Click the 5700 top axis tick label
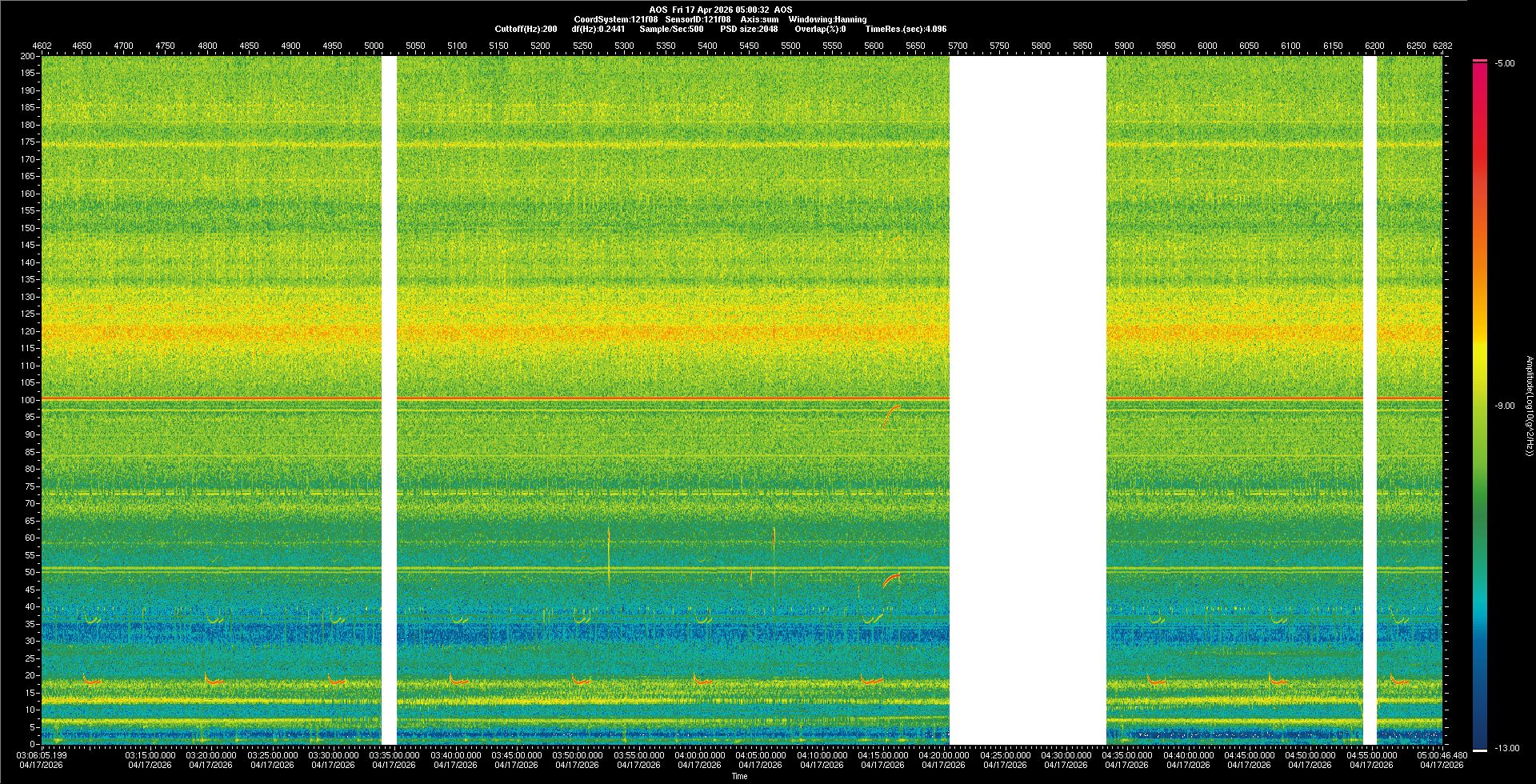The height and width of the screenshot is (784, 1536). (x=958, y=46)
